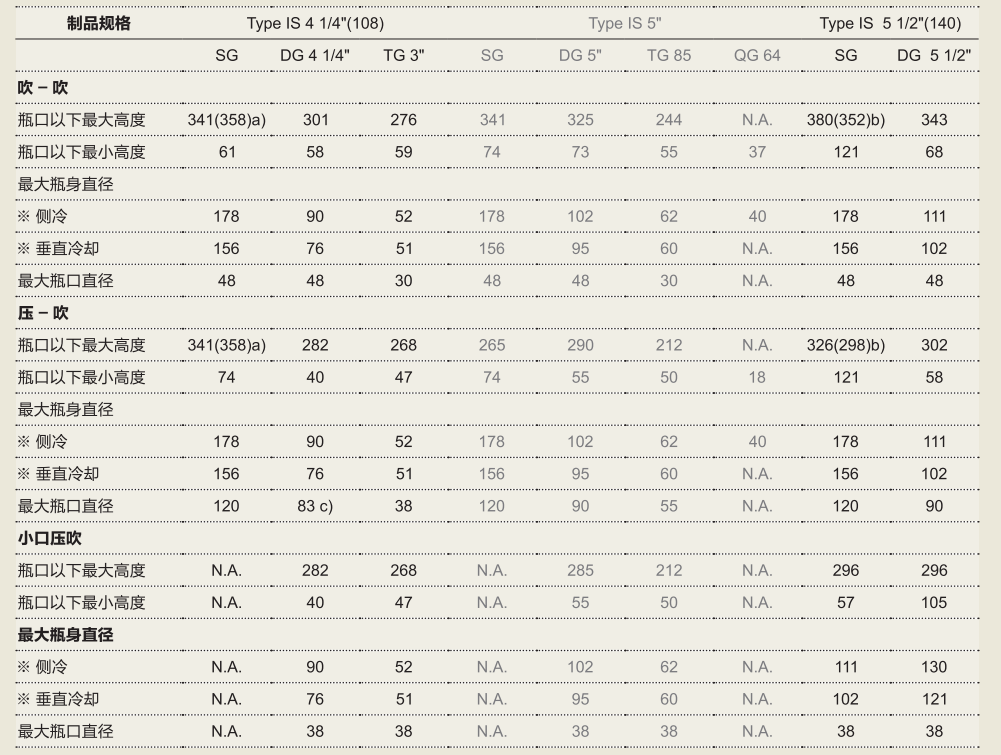This screenshot has width=1001, height=755.
Task: Click the 制品规格 header label
Action: coord(99,24)
